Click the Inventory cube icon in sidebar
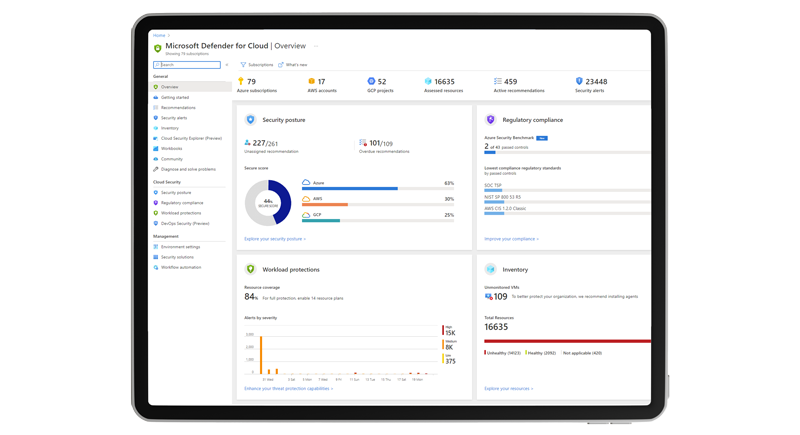800x435 pixels. click(156, 128)
